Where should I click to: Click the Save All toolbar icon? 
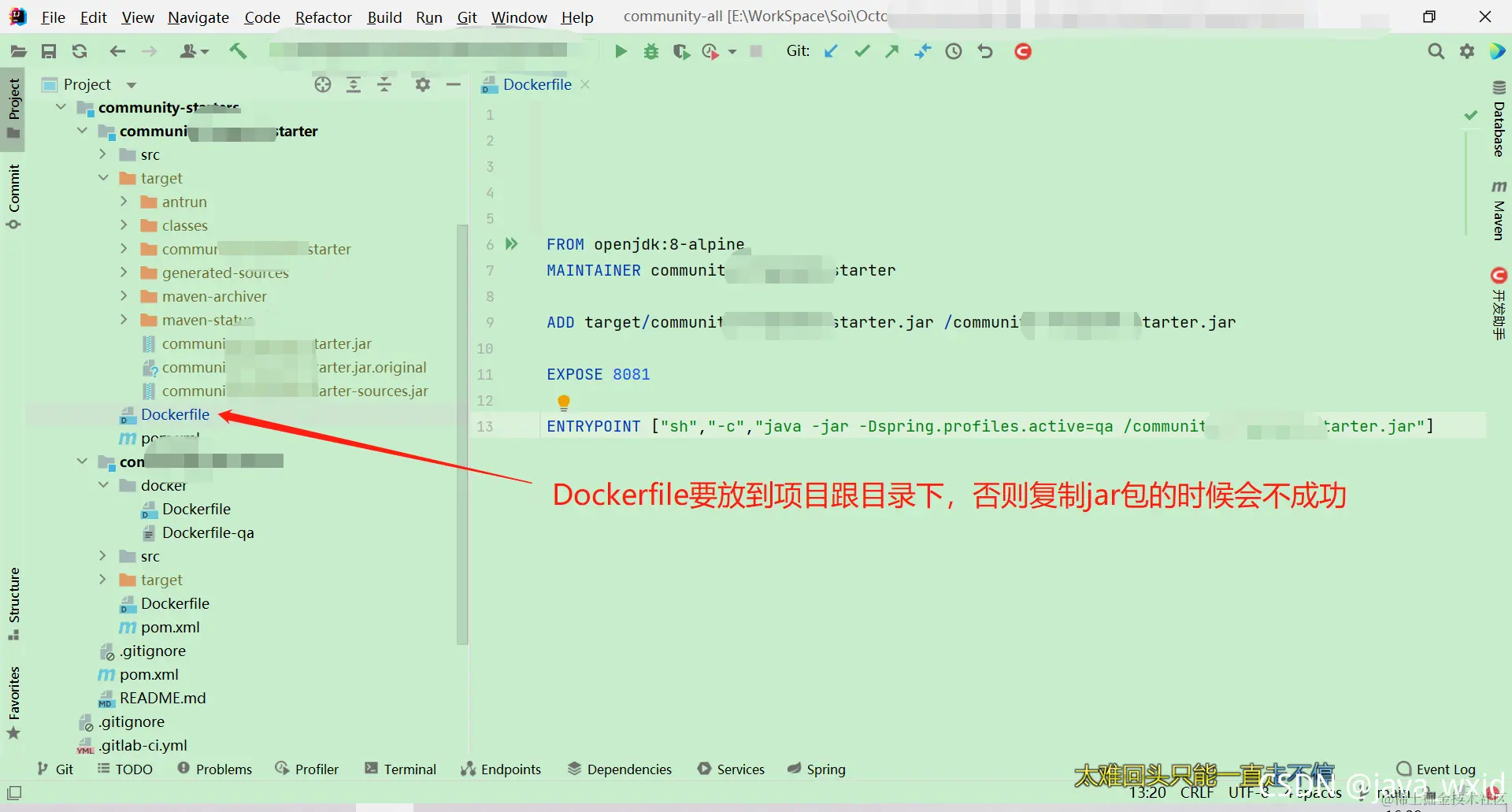(49, 52)
